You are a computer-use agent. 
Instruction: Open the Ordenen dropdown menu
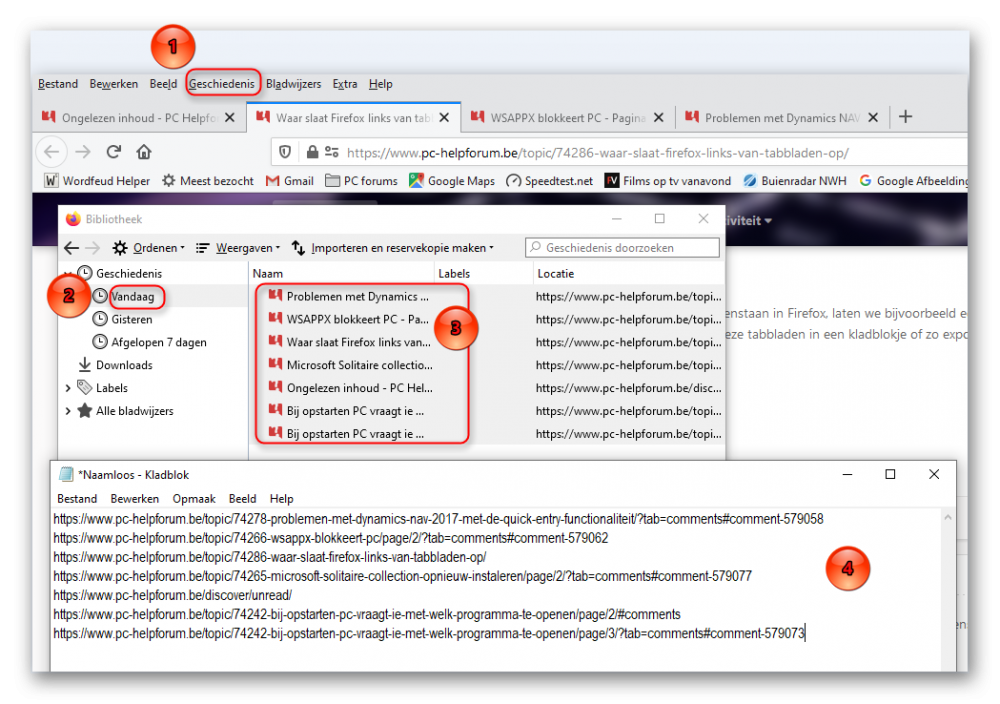click(149, 247)
